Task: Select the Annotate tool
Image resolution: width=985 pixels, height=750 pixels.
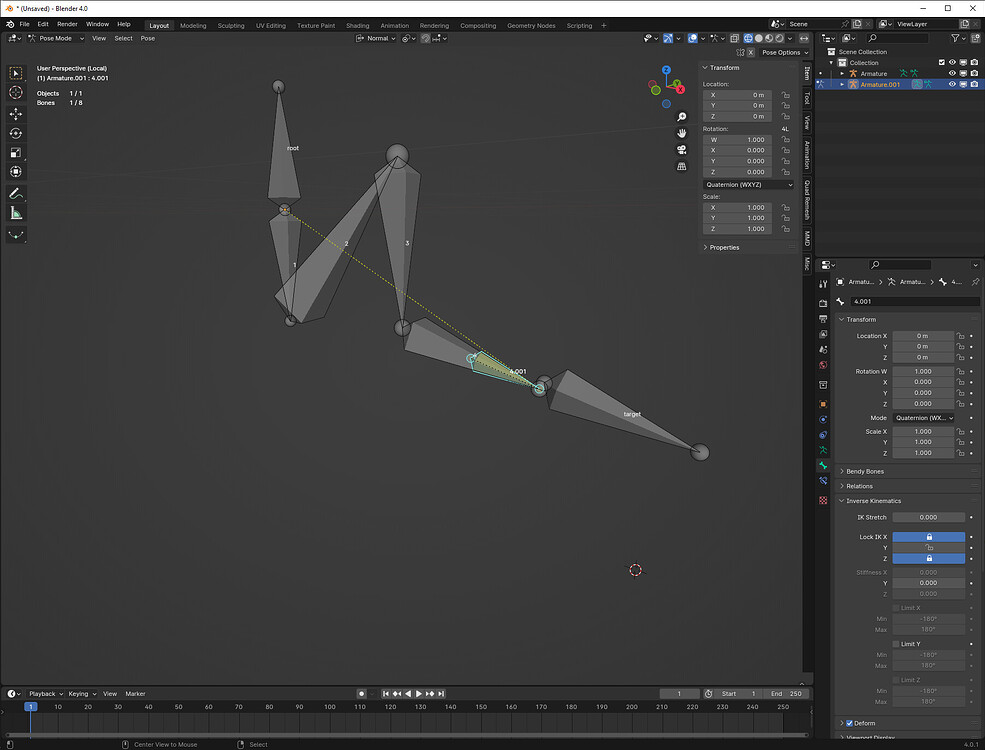Action: click(x=16, y=193)
